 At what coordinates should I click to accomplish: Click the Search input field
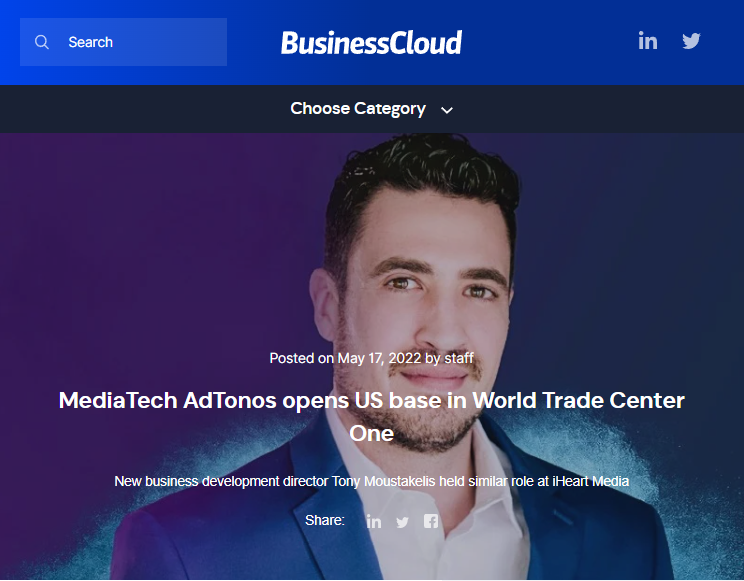[123, 42]
